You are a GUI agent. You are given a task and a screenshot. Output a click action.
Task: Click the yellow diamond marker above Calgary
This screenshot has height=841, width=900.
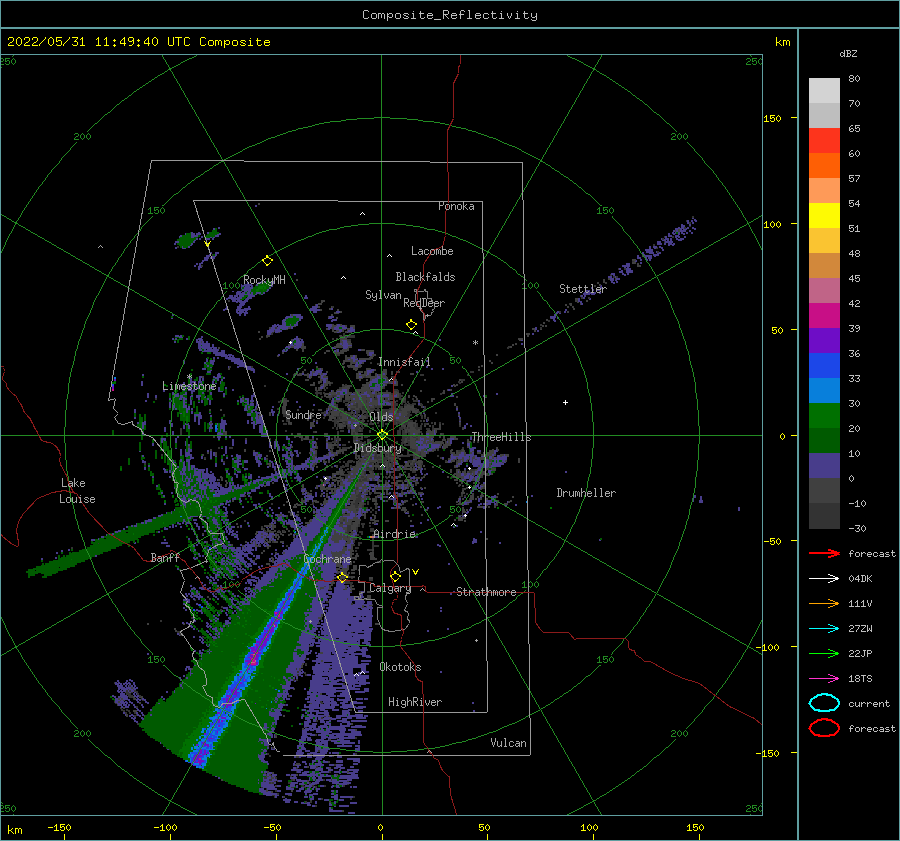[395, 576]
